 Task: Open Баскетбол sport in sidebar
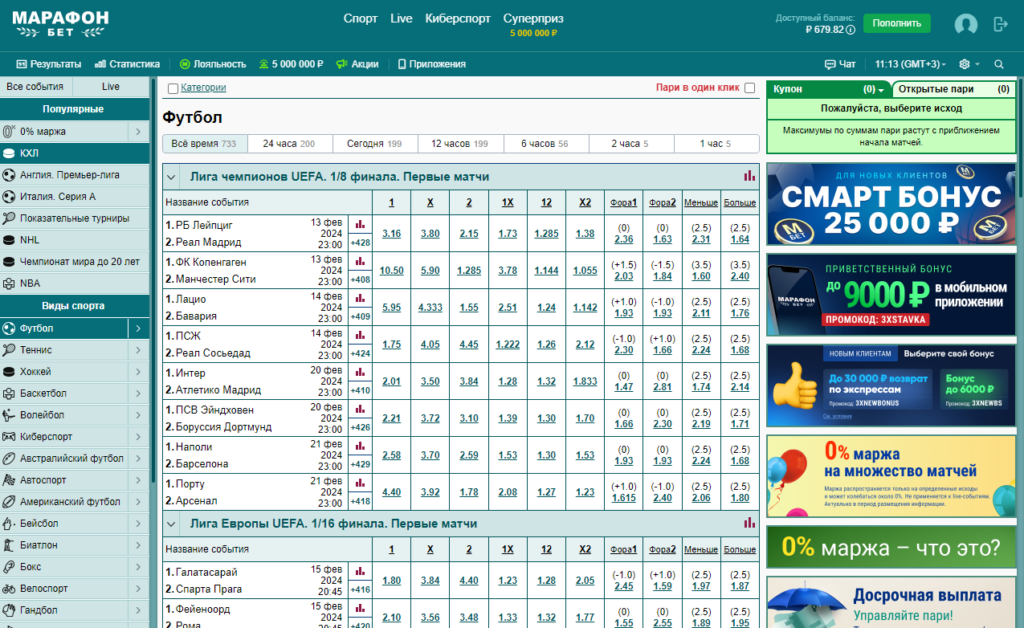pos(63,393)
